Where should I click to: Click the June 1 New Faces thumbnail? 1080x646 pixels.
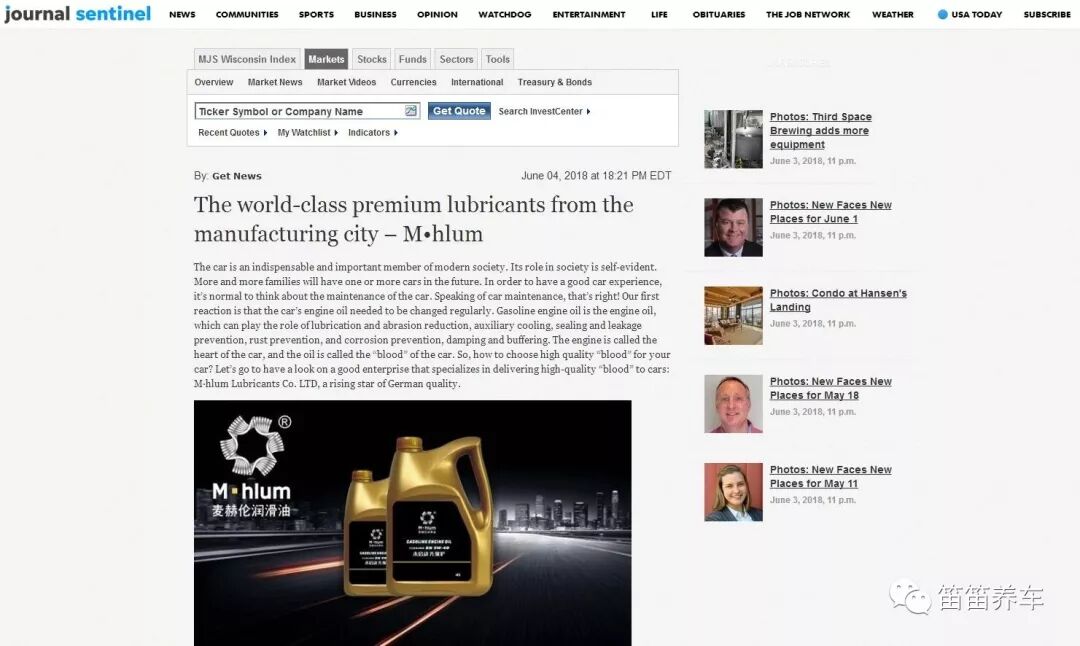click(734, 227)
